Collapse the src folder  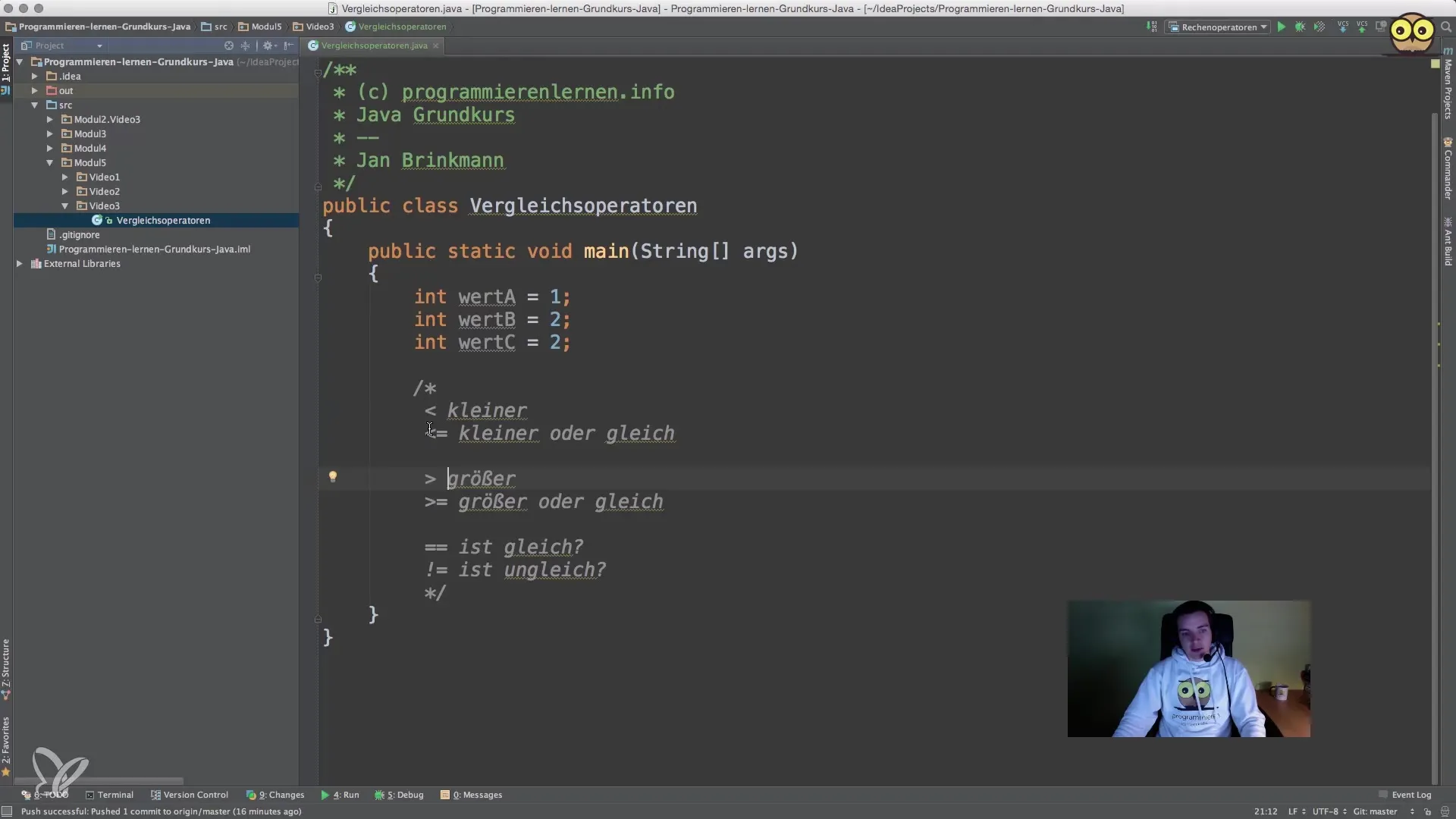[x=35, y=105]
